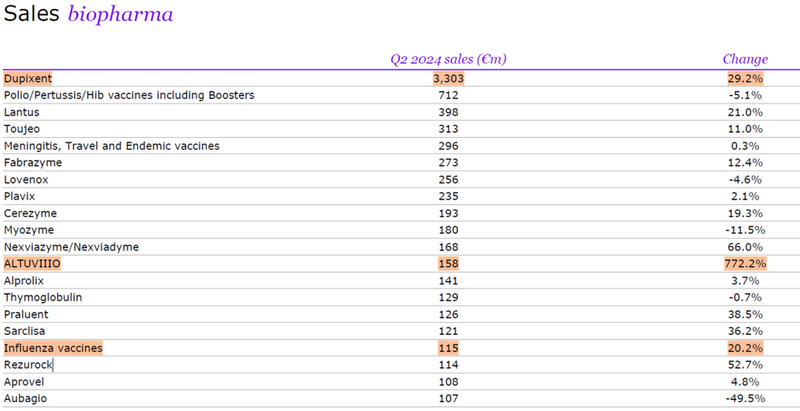
Task: Click the Fabrazyme 12.4% change value
Action: tap(746, 163)
